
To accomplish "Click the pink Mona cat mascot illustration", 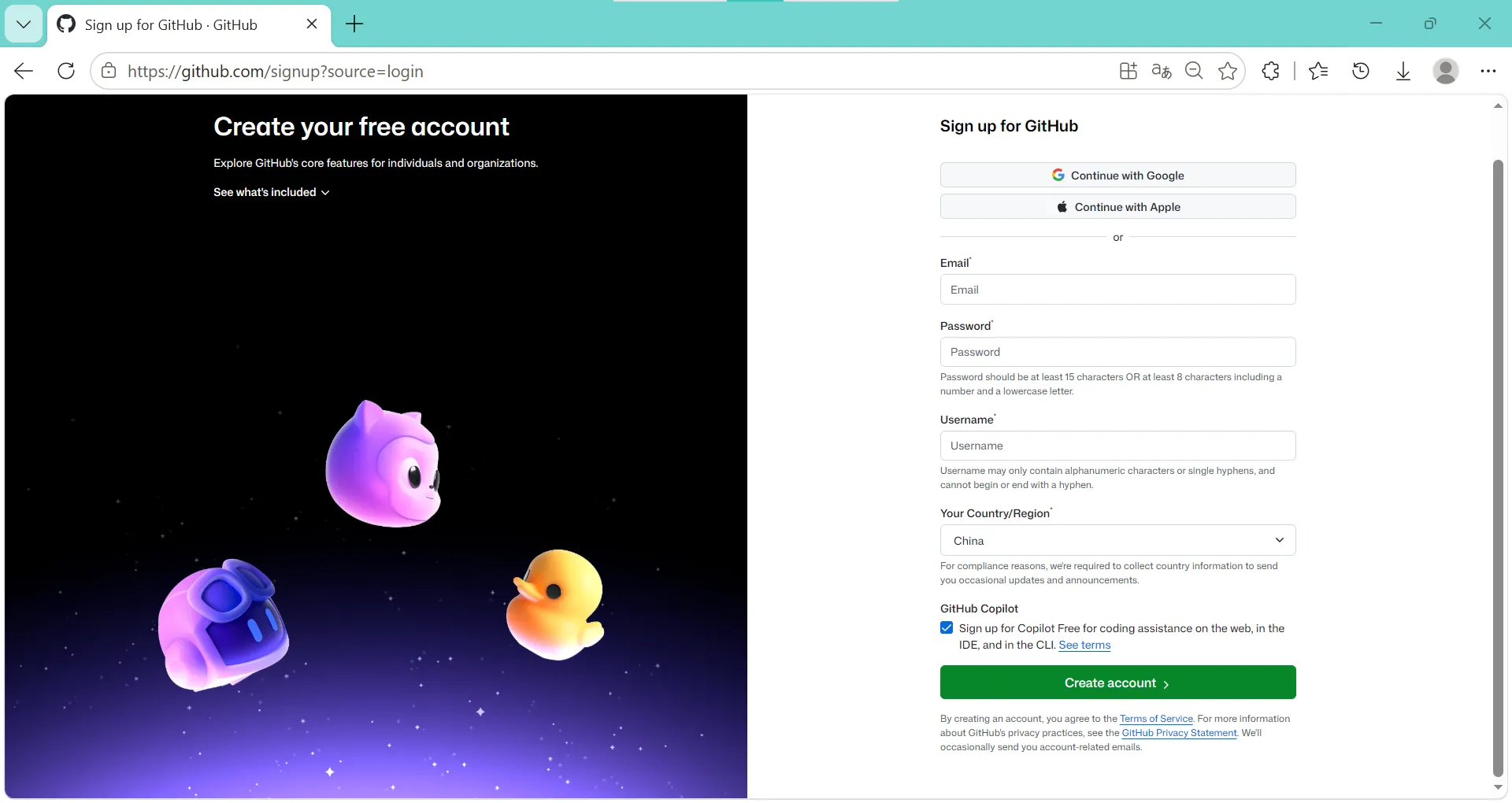I will (384, 464).
